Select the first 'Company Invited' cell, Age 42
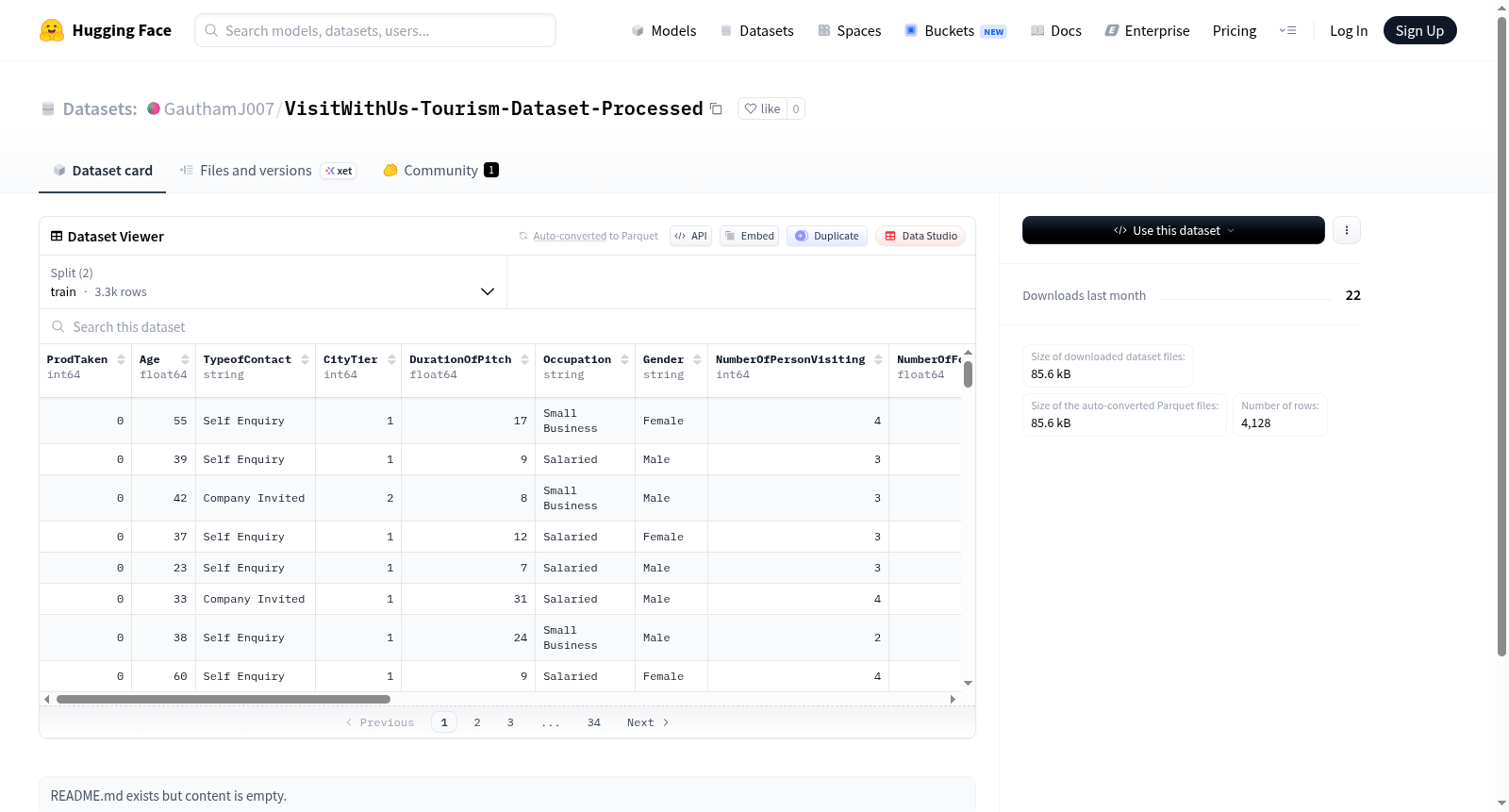The image size is (1509, 812). point(255,498)
